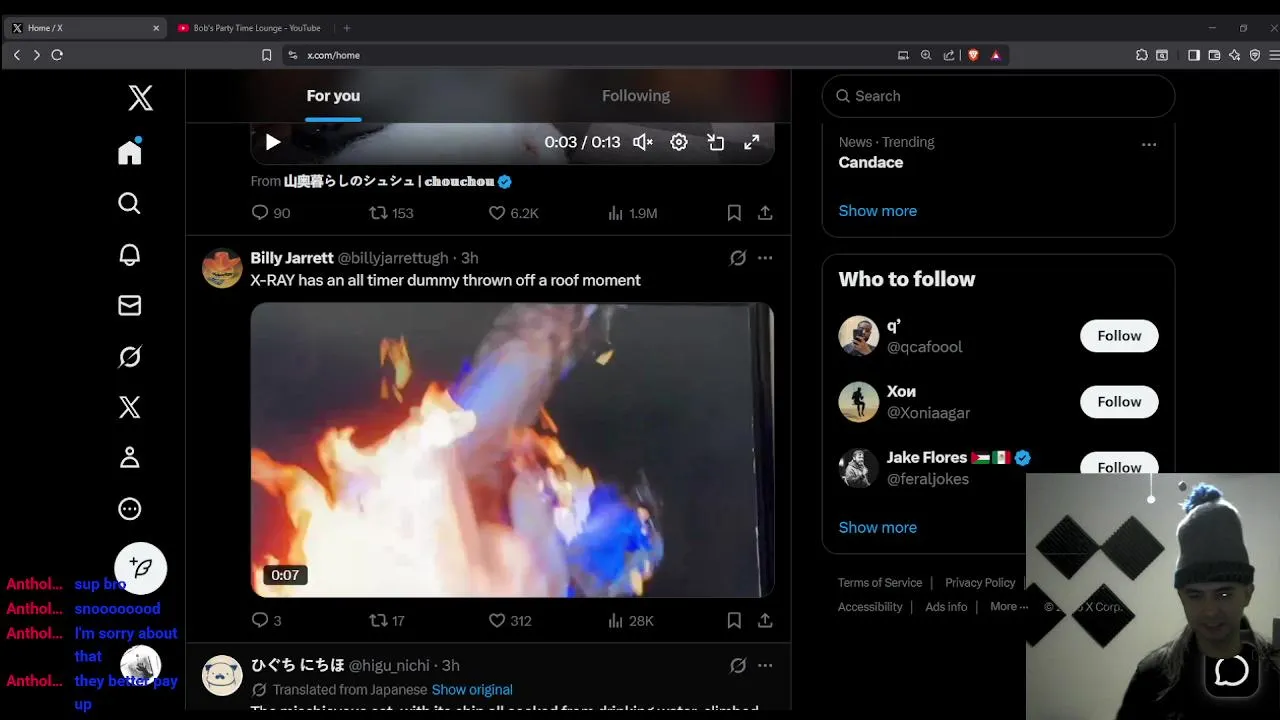The image size is (1280, 720).
Task: View analytics showing 1.9M views
Action: pos(632,213)
